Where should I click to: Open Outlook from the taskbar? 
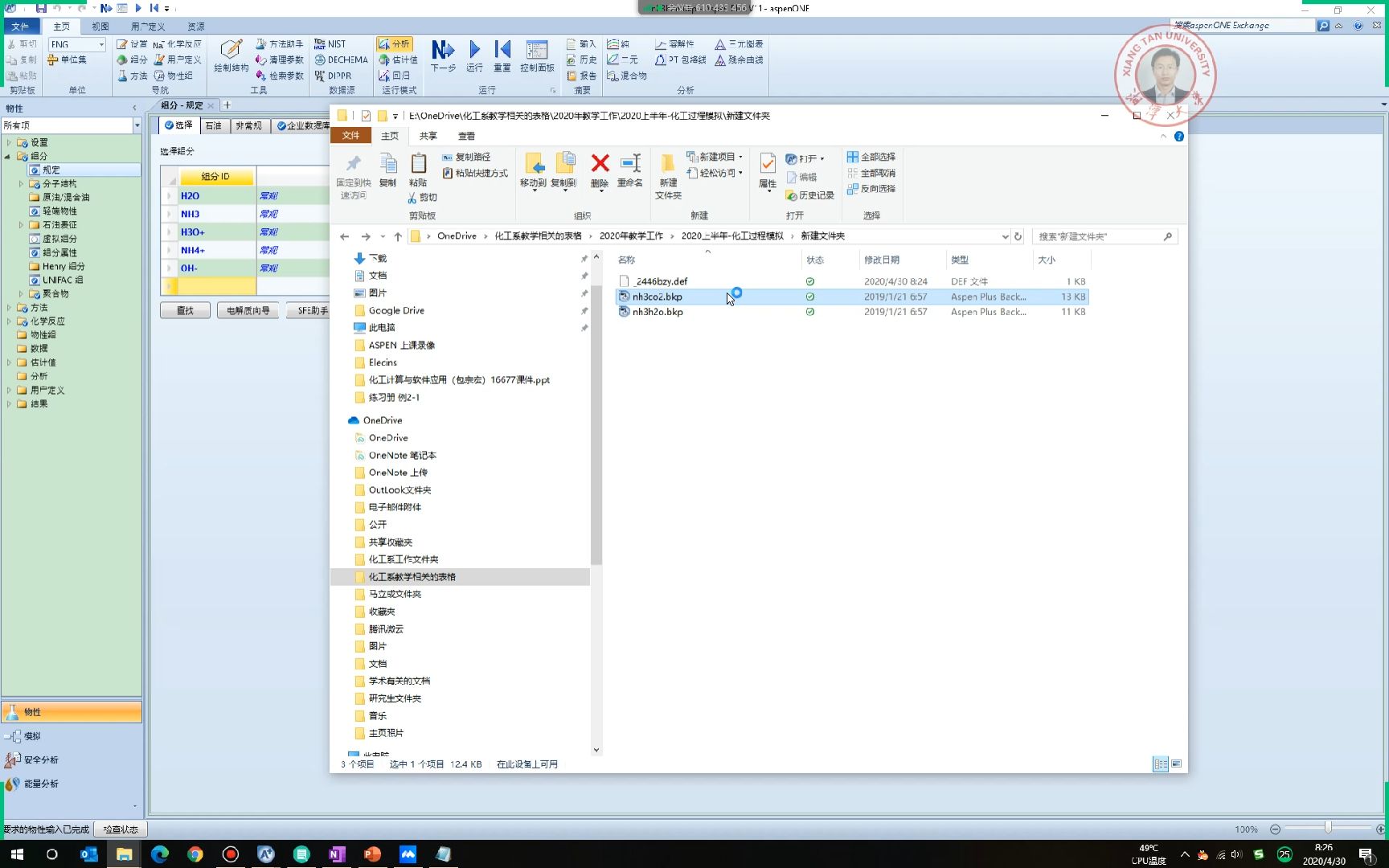tap(88, 854)
